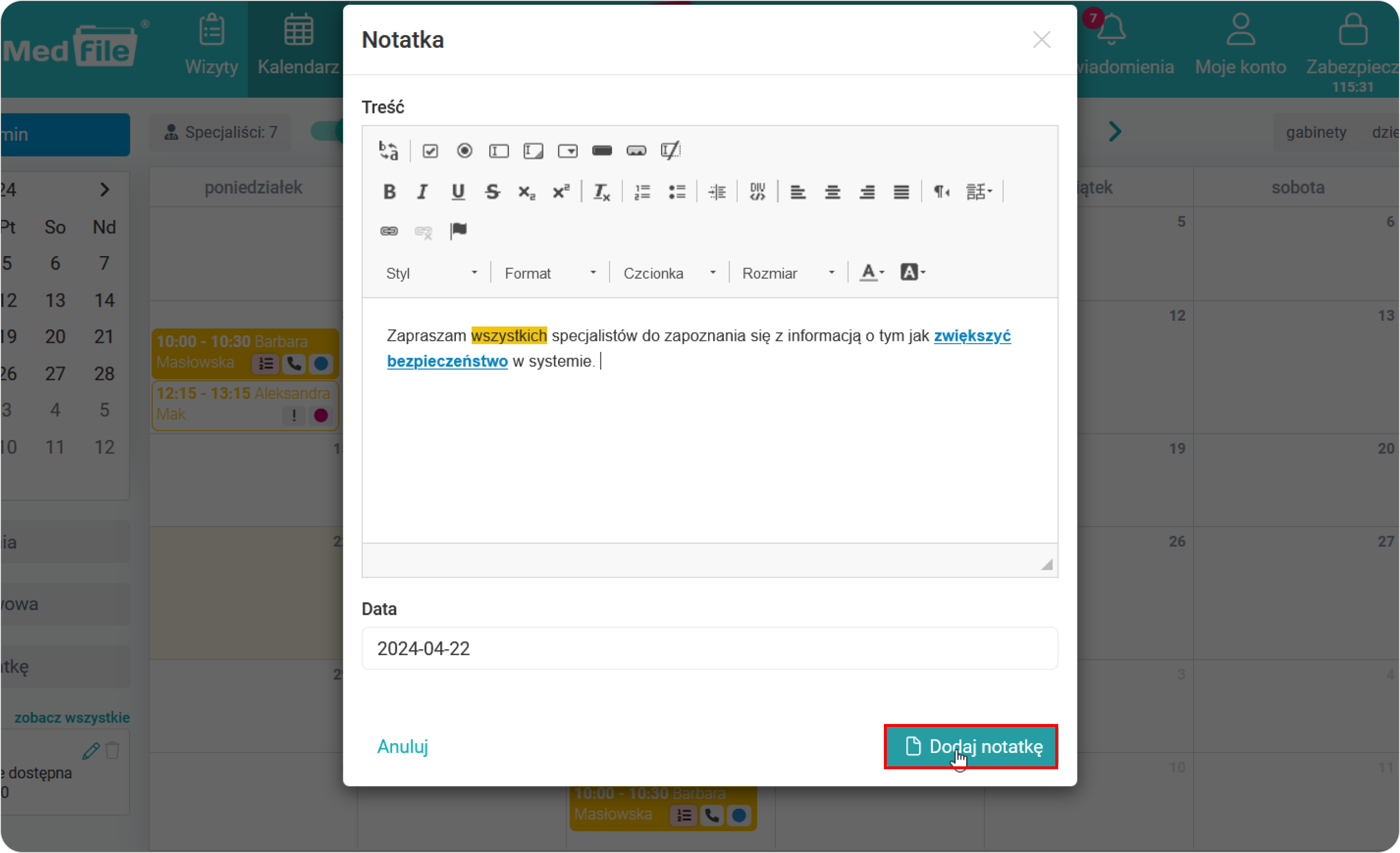This screenshot has width=1400, height=853.
Task: Click the Anuluj cancel link
Action: tap(400, 746)
